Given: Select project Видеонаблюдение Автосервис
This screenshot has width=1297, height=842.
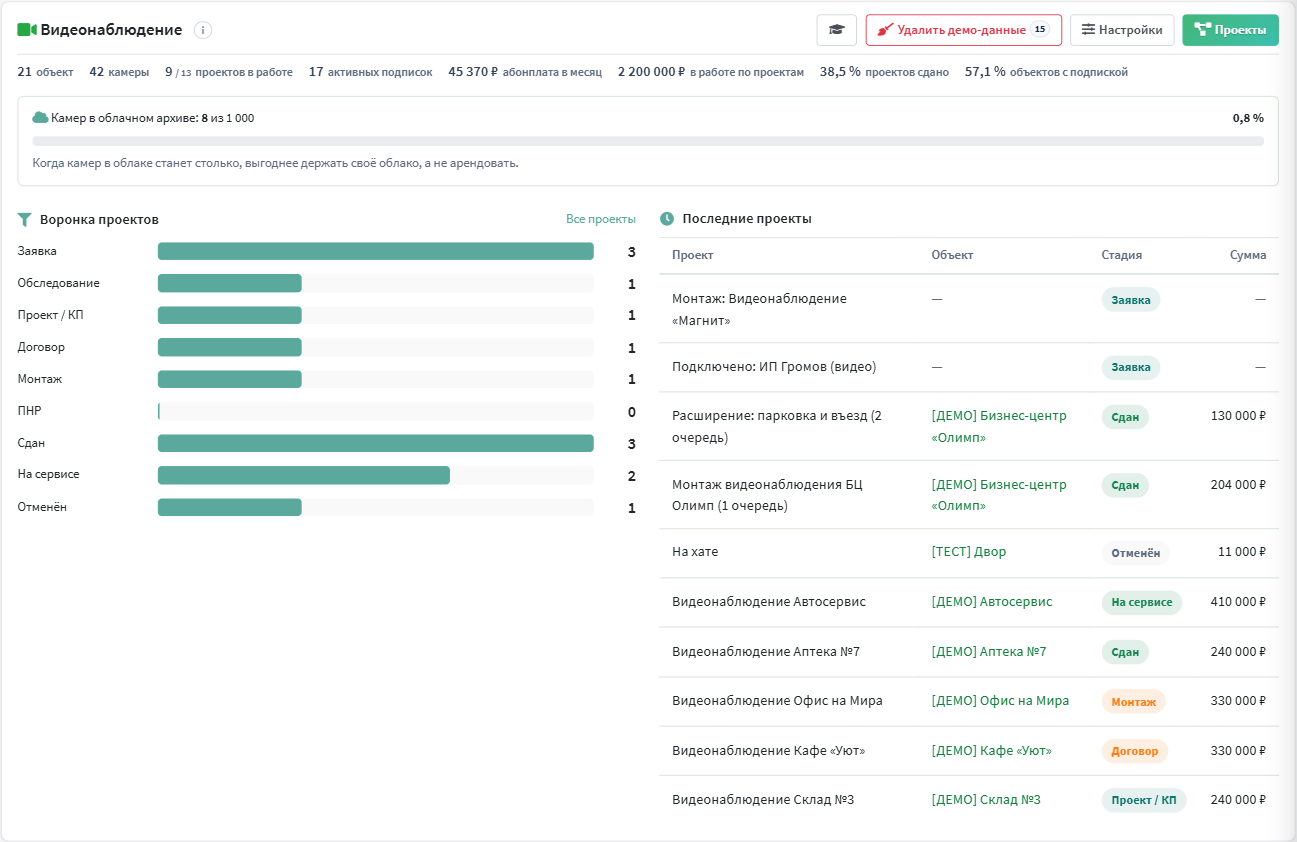Looking at the screenshot, I should [x=769, y=602].
